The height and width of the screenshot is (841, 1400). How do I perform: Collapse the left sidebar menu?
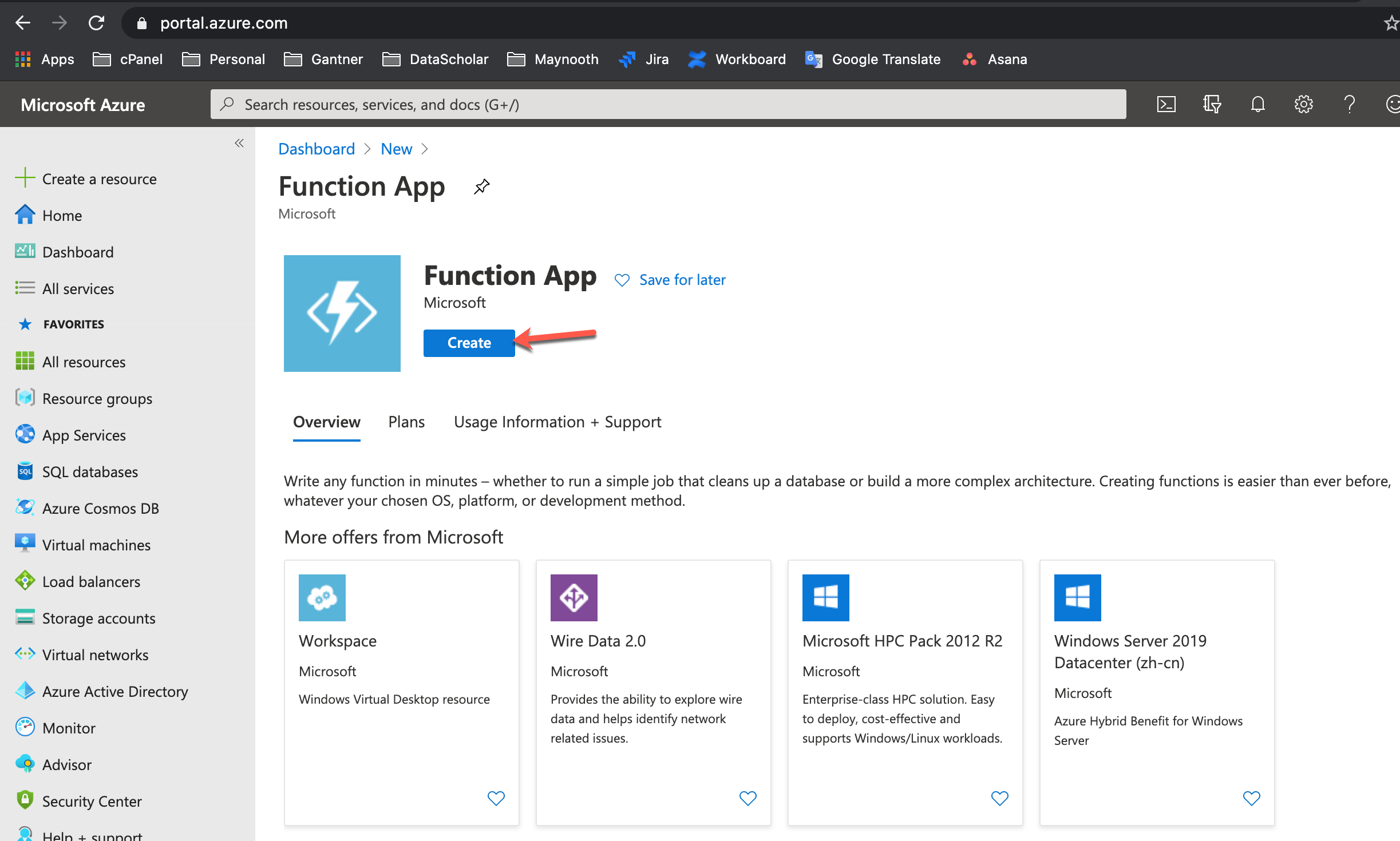(x=239, y=143)
